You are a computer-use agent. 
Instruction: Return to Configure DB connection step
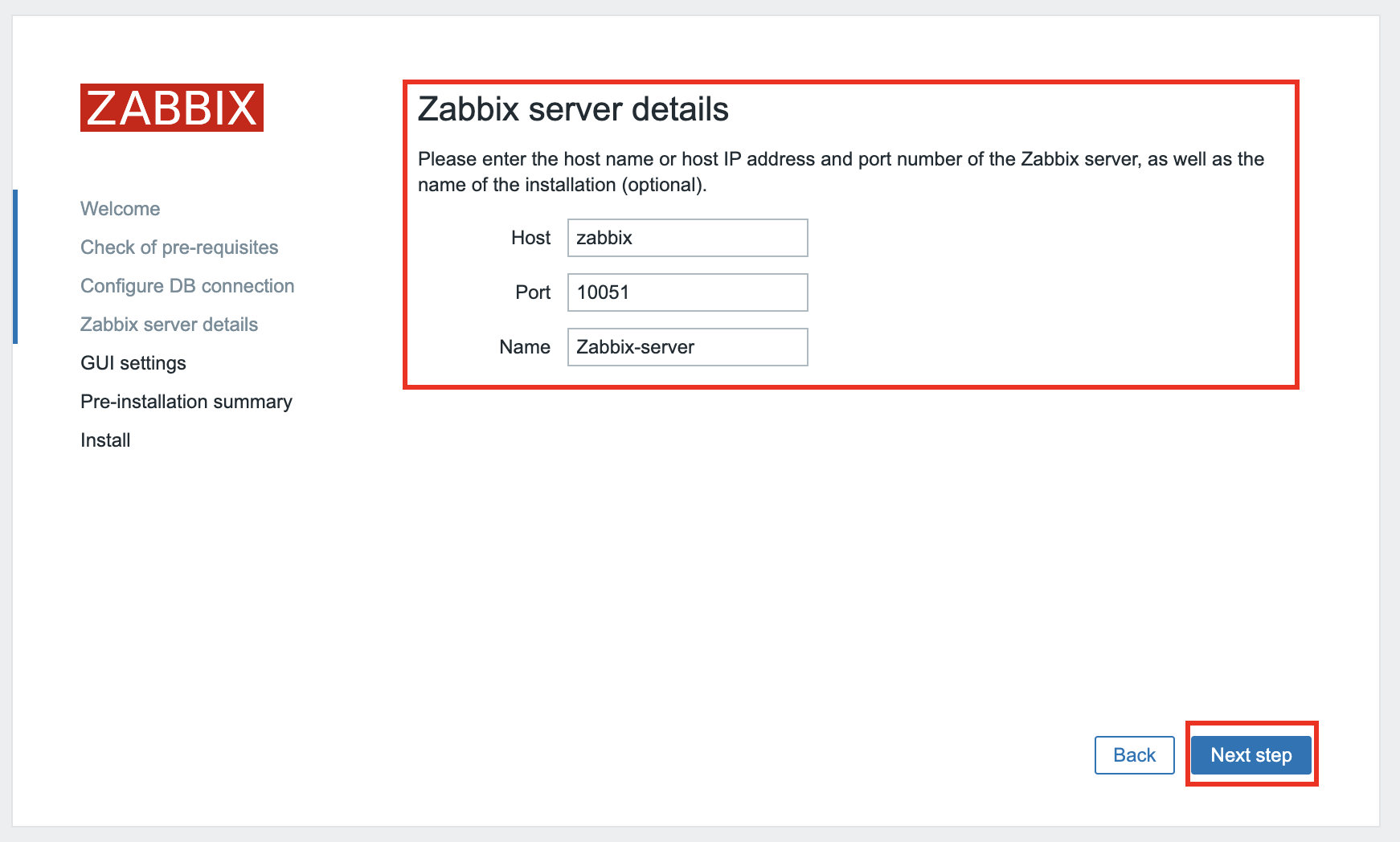(x=187, y=286)
